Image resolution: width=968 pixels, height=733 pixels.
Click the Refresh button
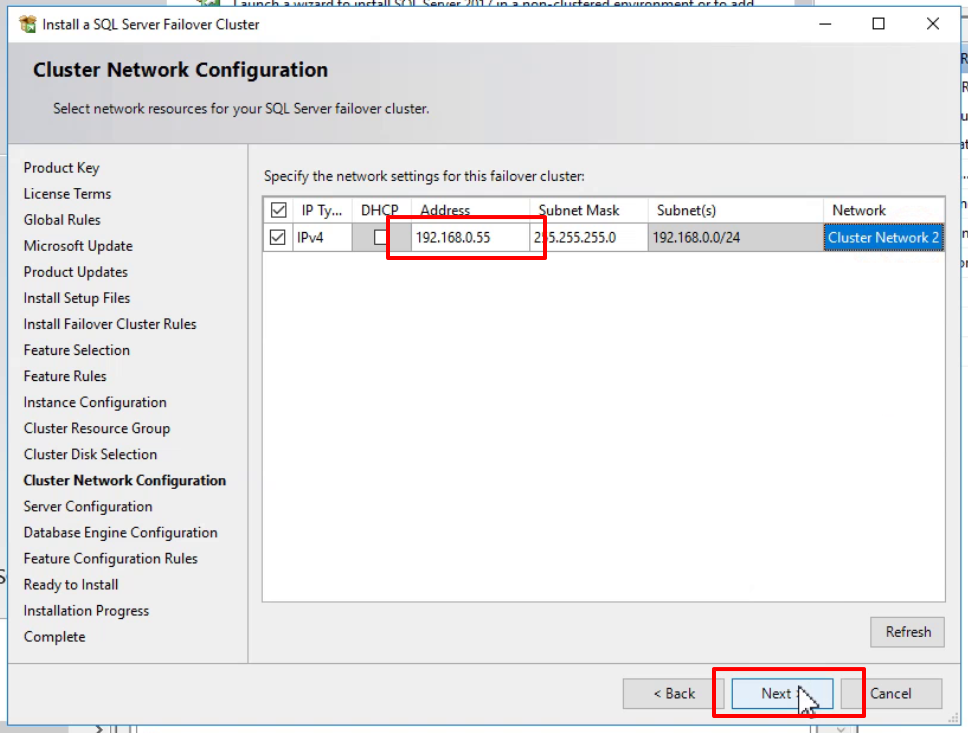[907, 632]
